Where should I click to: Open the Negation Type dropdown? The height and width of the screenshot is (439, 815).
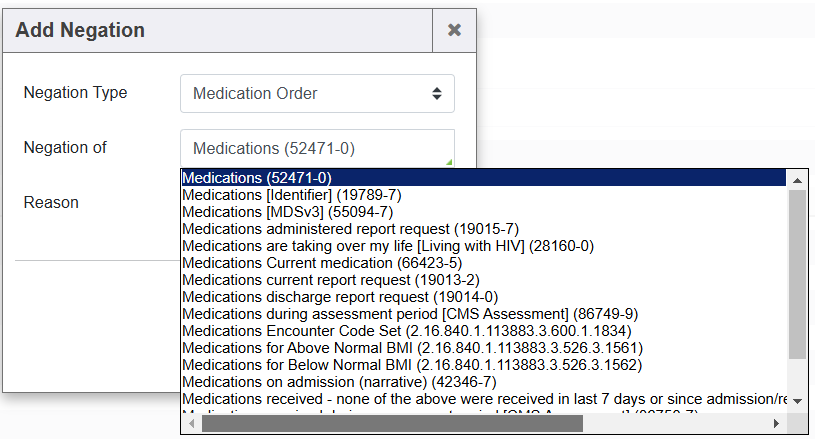coord(317,94)
